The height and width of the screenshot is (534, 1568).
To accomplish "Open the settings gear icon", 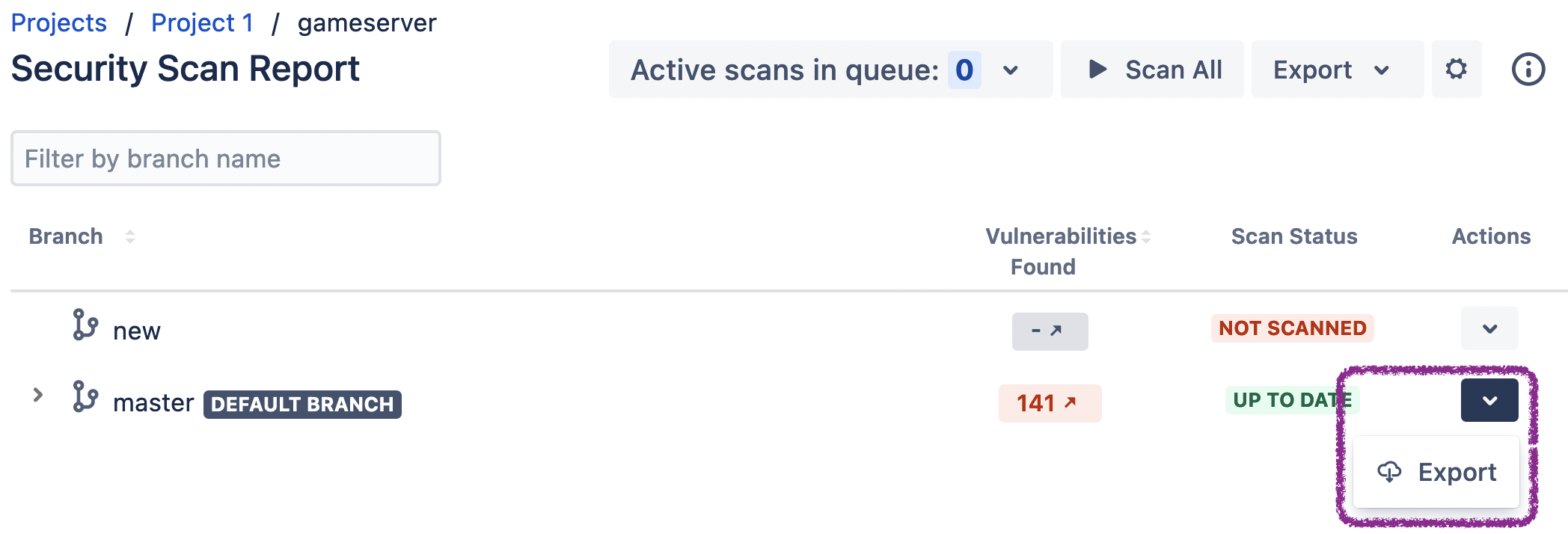I will (1456, 70).
